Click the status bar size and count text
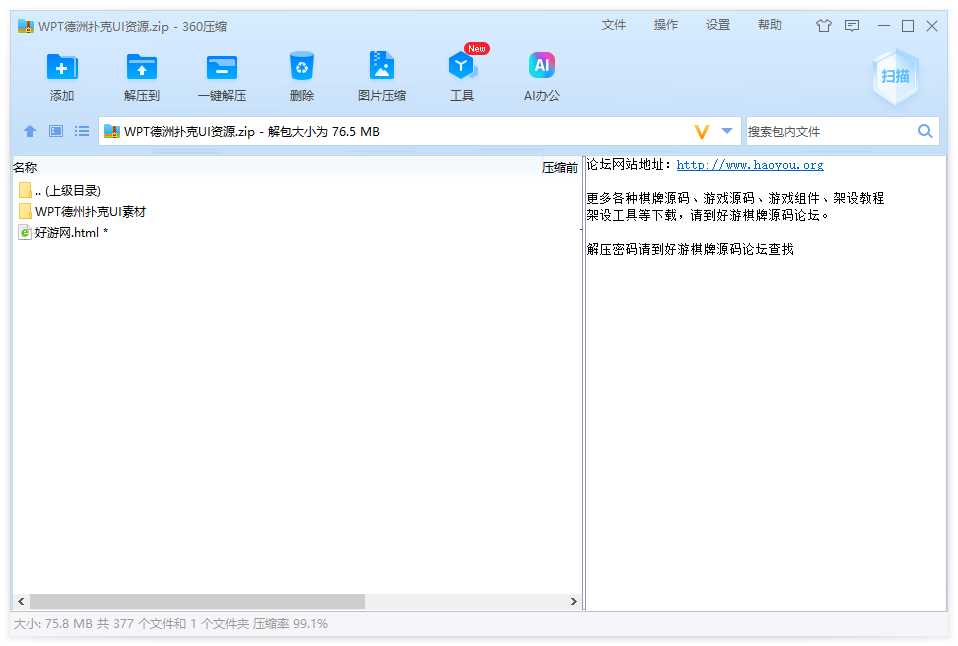Screen dimensions: 958x646 tap(170, 623)
